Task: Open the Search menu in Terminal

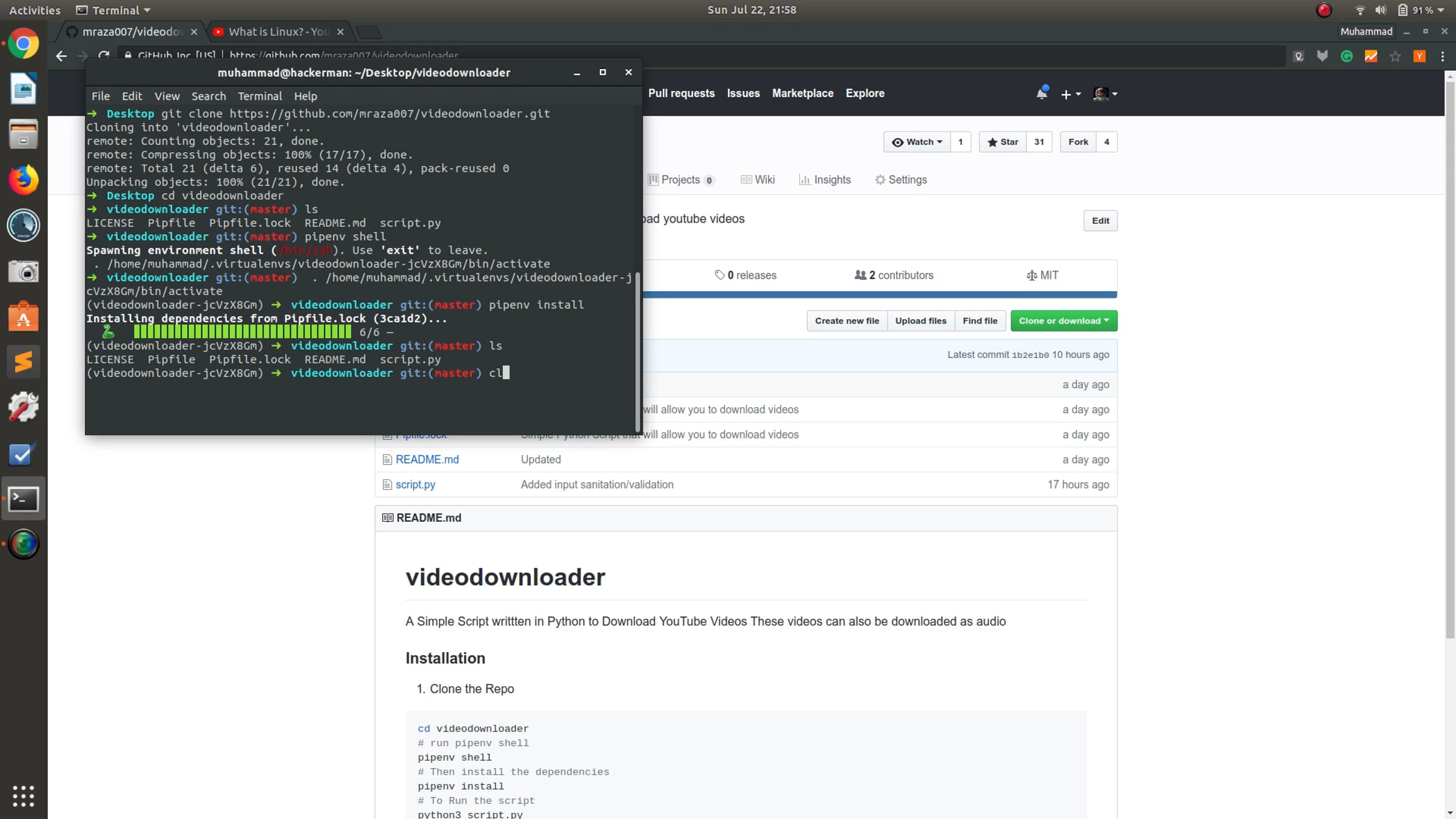Action: pos(209,96)
